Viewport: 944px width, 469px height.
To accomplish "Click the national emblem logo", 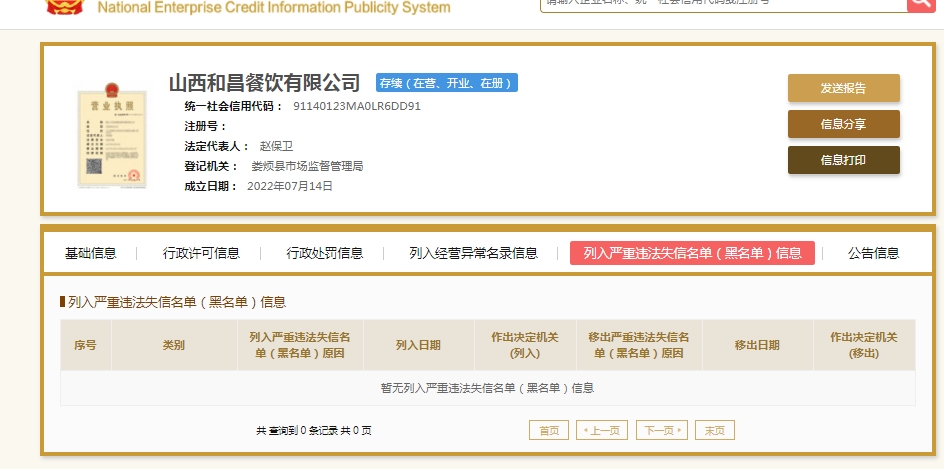I will point(65,6).
